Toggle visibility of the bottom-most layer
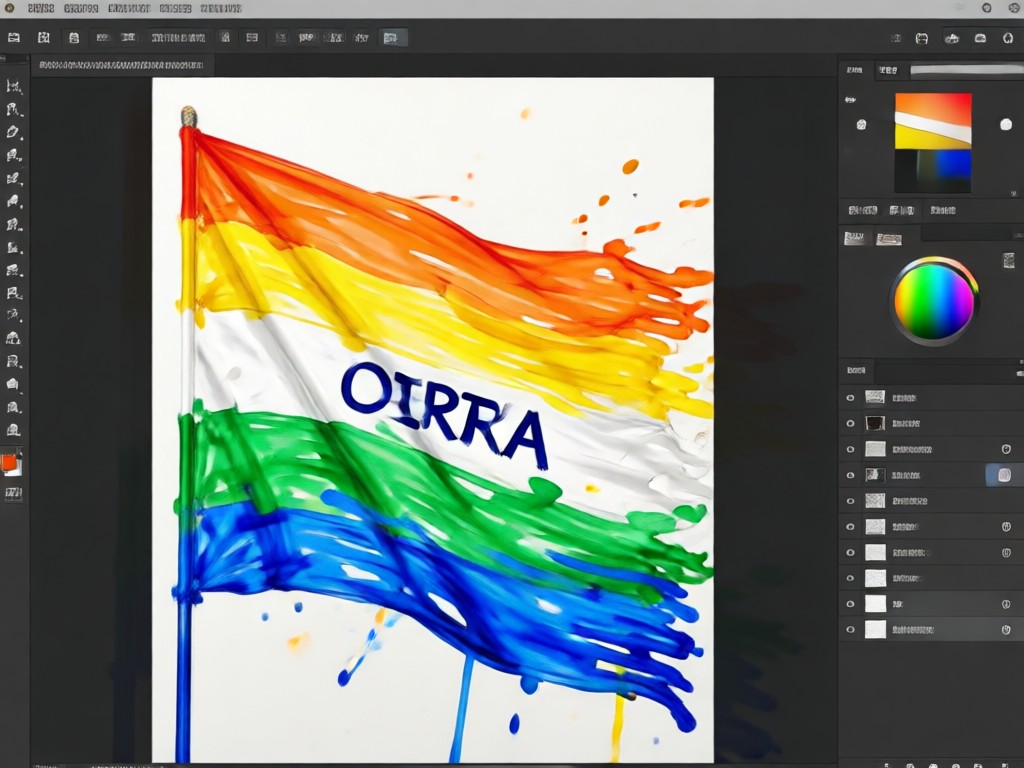 [x=850, y=630]
